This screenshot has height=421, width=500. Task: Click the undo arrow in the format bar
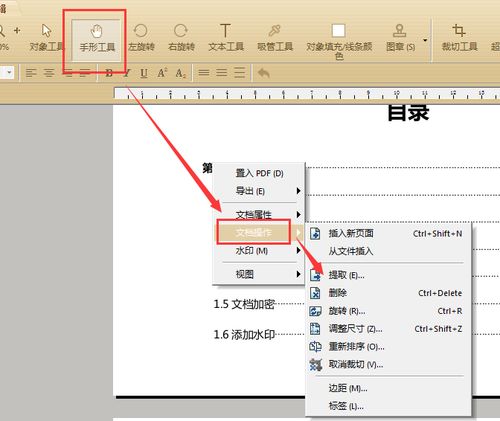coord(263,73)
